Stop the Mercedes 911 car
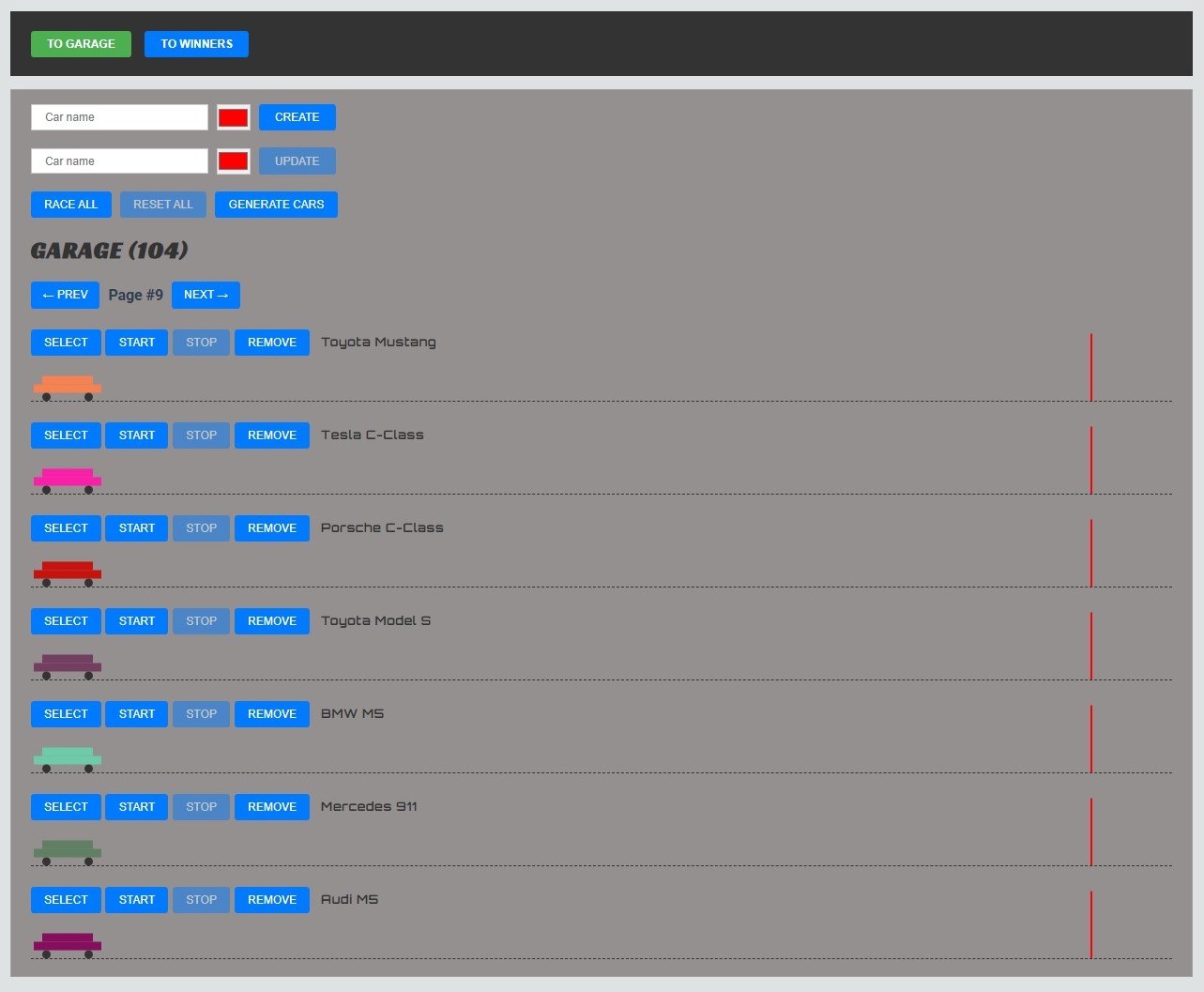Image resolution: width=1204 pixels, height=992 pixels. pos(201,807)
